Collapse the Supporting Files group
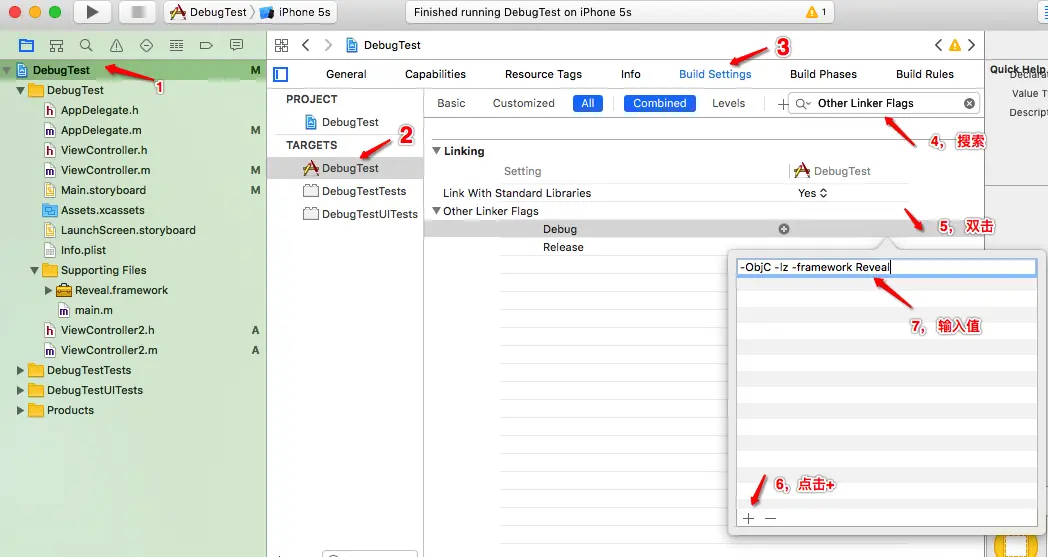 click(x=35, y=270)
